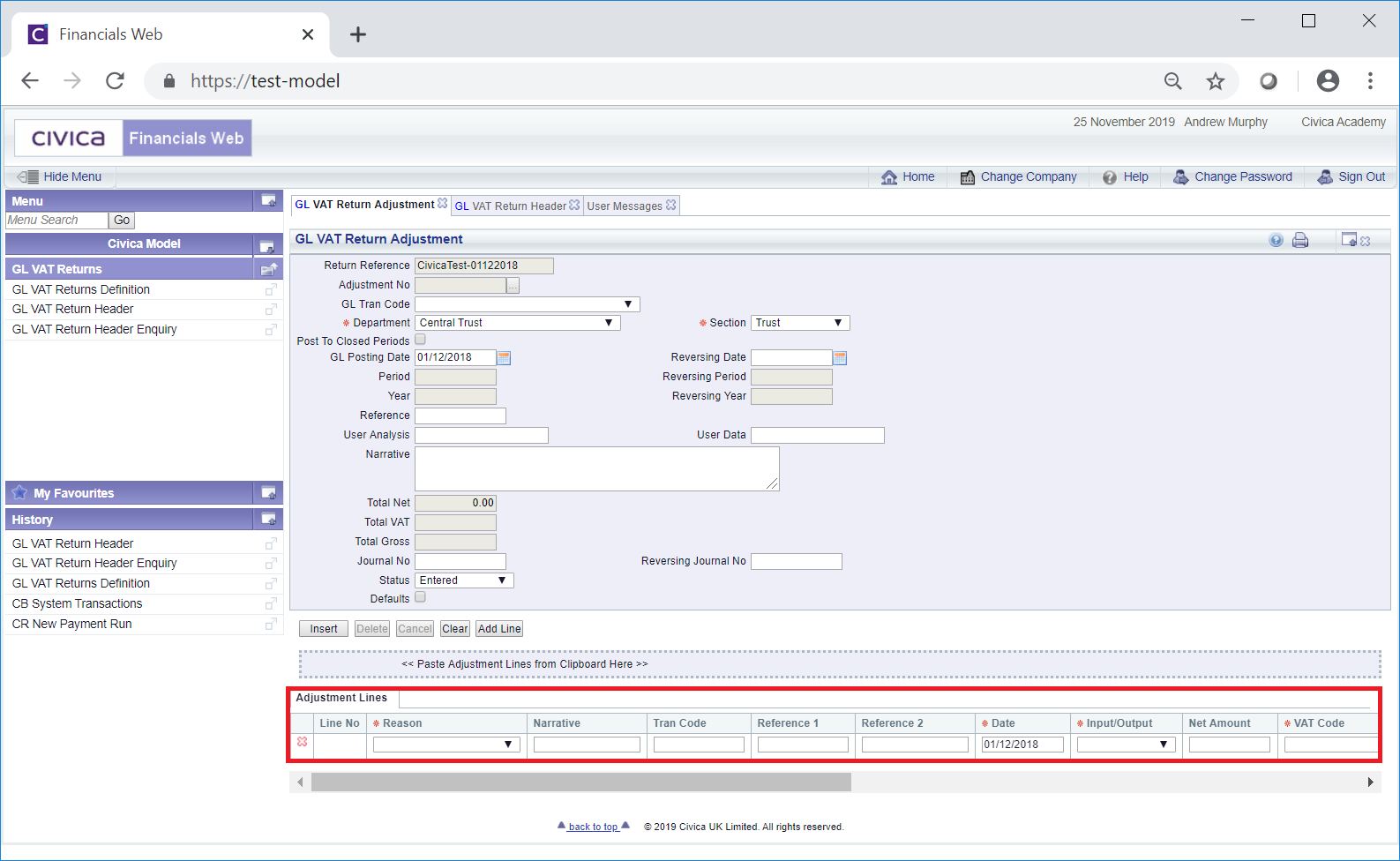Close the GL VAT Return Adjustment tab
The image size is (1400, 861).
(443, 204)
